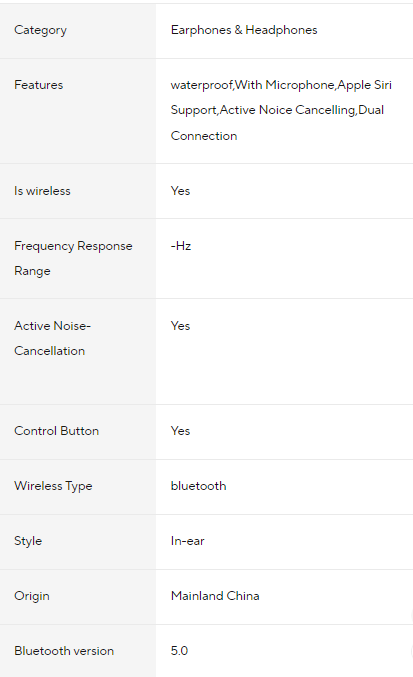Click the Is wireless label
The width and height of the screenshot is (413, 677).
point(42,191)
